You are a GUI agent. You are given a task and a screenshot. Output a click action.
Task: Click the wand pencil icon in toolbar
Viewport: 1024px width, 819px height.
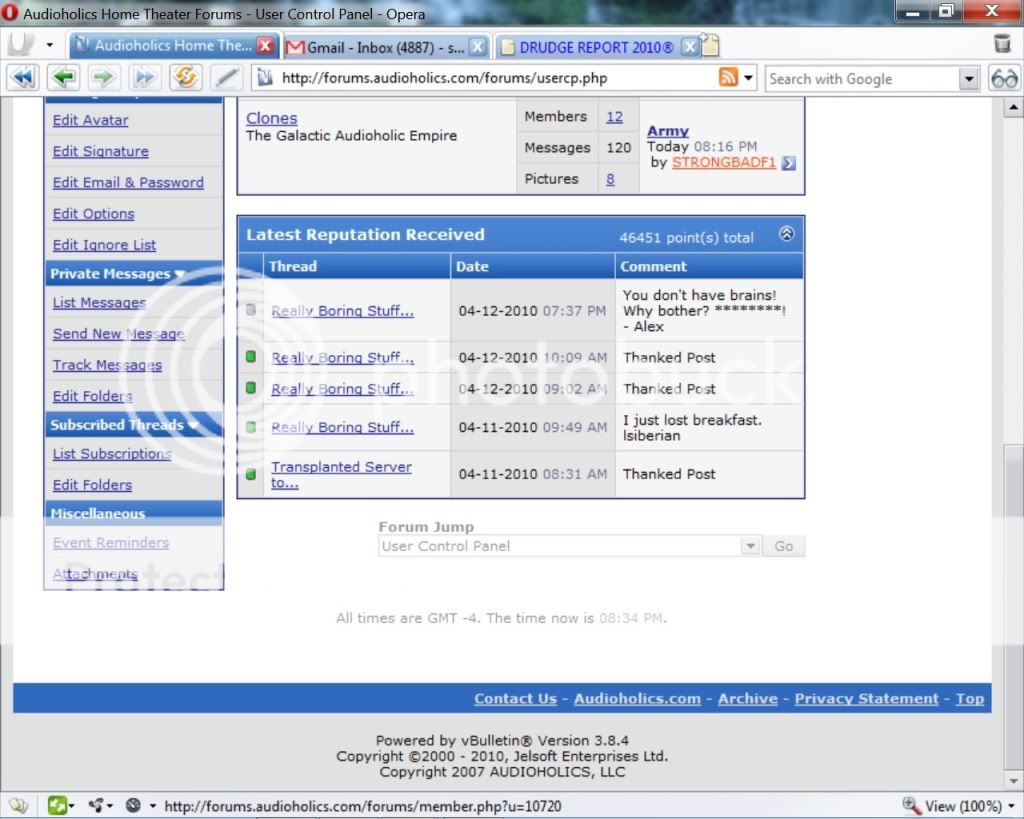pos(227,78)
